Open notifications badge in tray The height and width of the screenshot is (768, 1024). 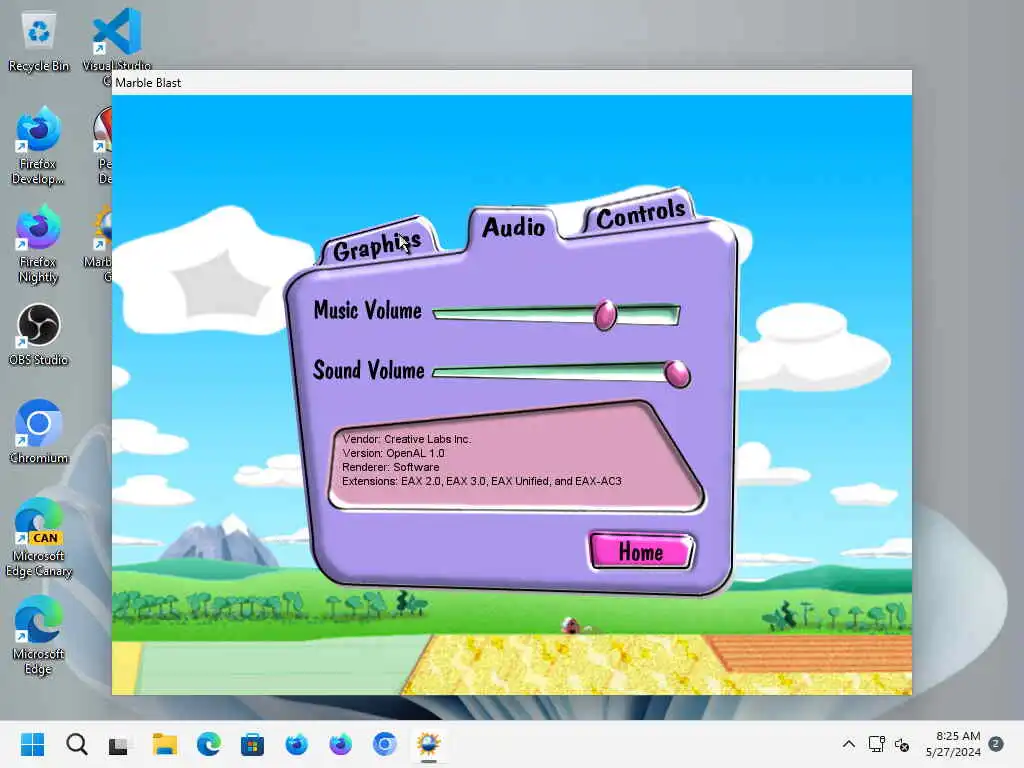pyautogui.click(x=996, y=744)
